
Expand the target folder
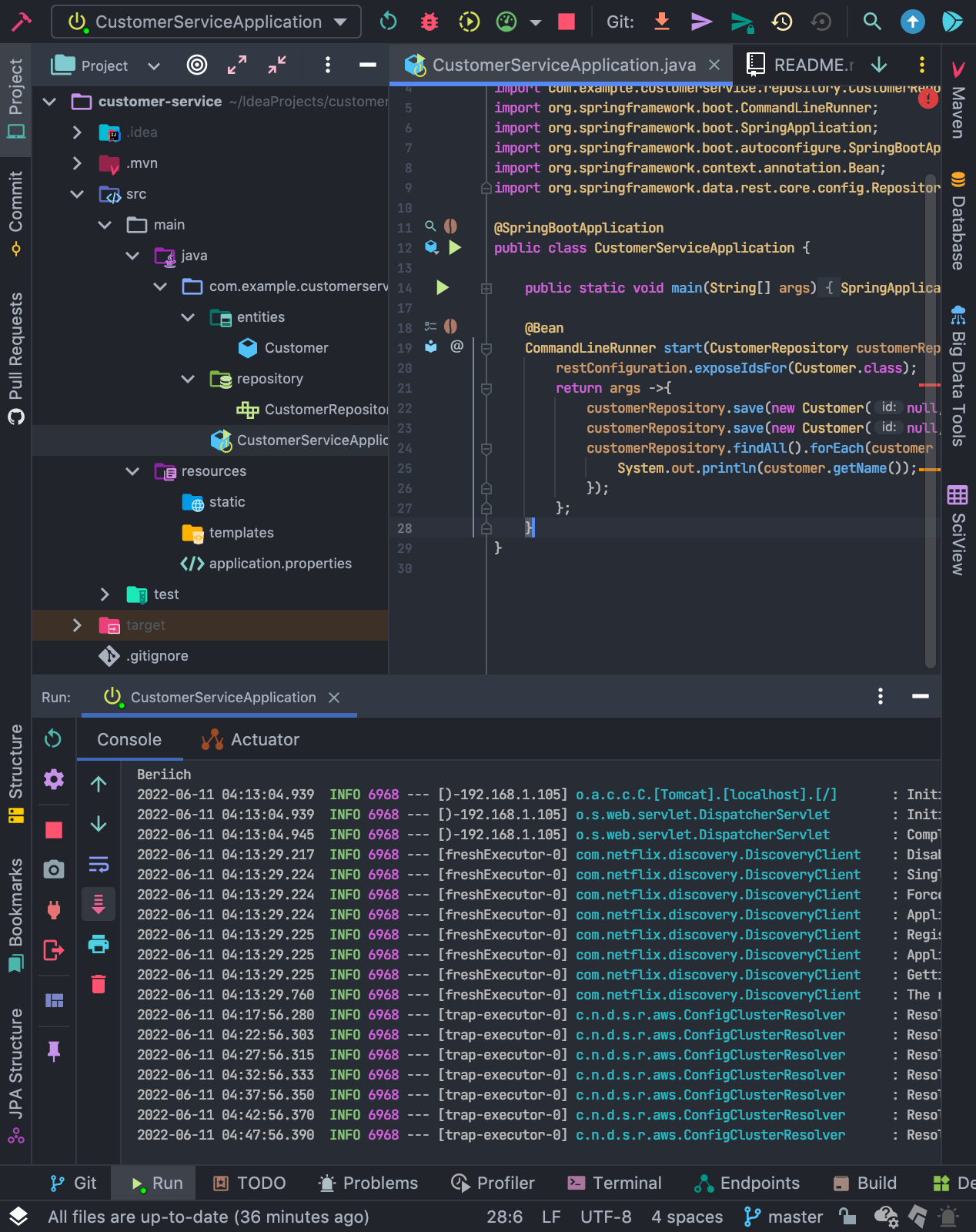77,625
